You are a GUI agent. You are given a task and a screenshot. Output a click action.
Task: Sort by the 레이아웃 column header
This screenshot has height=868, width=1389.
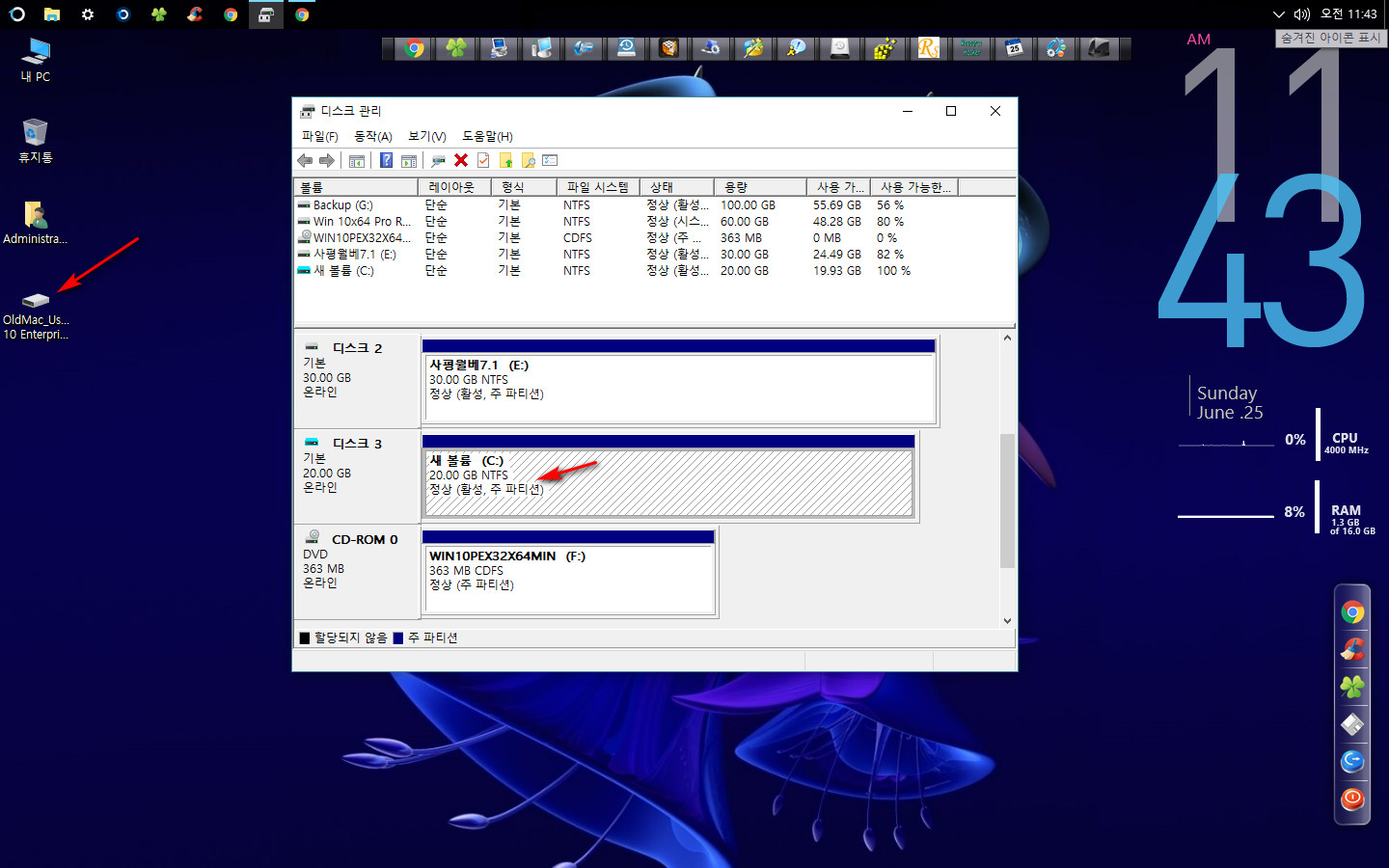point(454,187)
